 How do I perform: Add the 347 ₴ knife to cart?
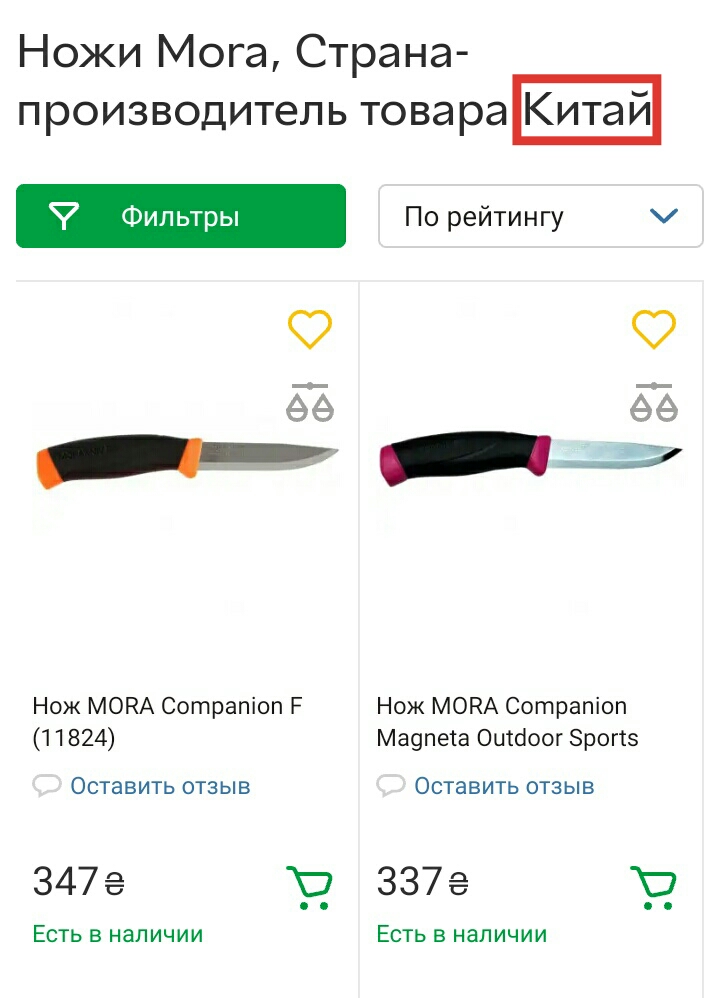pos(310,886)
